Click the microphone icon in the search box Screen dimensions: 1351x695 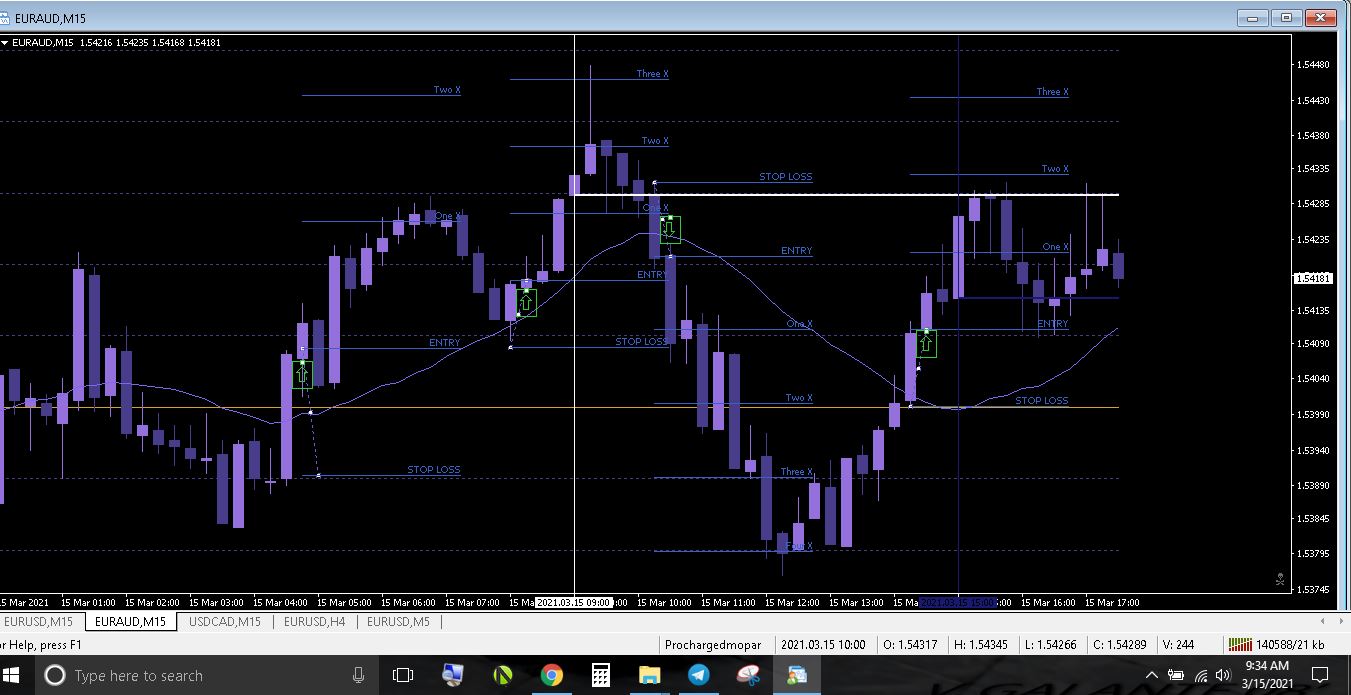[358, 676]
